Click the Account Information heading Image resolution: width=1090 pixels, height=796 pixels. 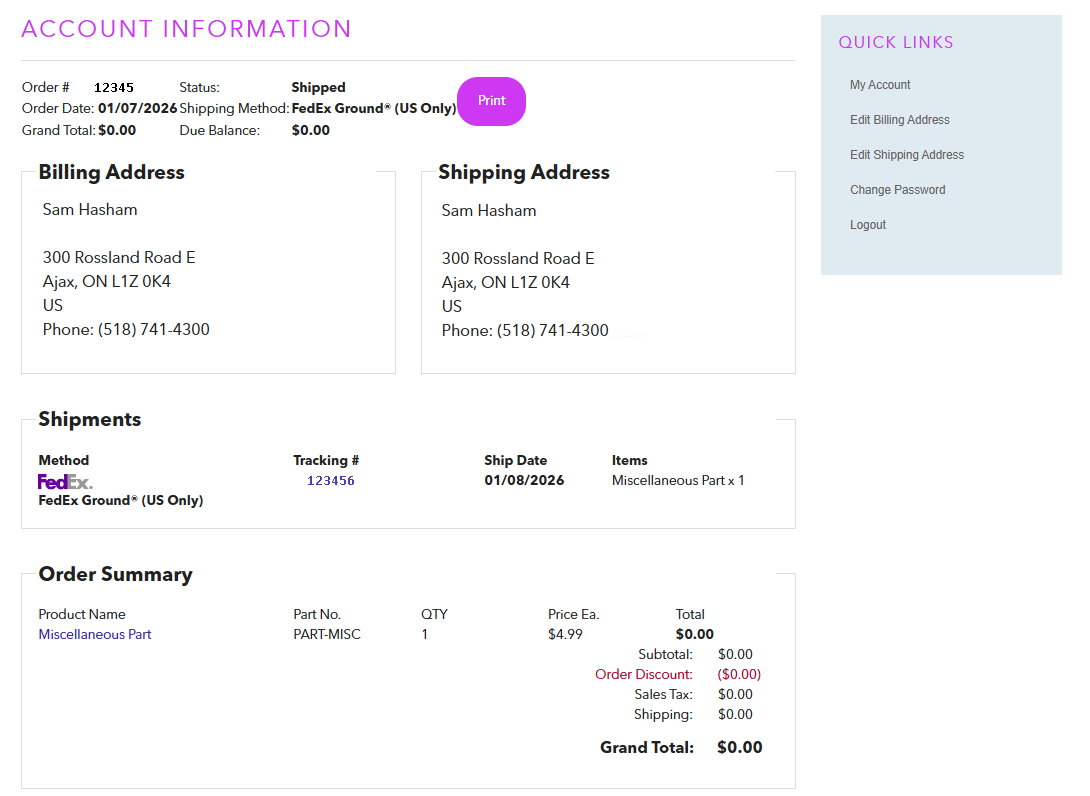(186, 29)
